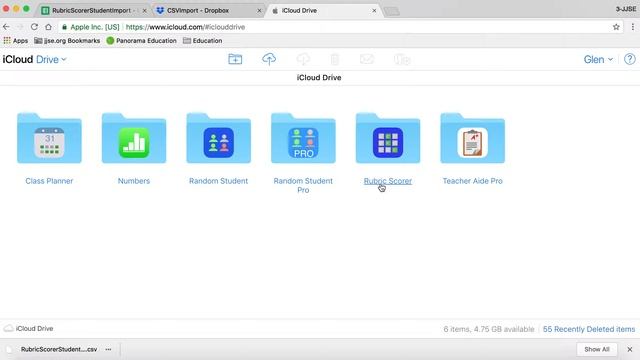The height and width of the screenshot is (360, 640).
Task: Click the Show All downloads button
Action: pyautogui.click(x=597, y=349)
